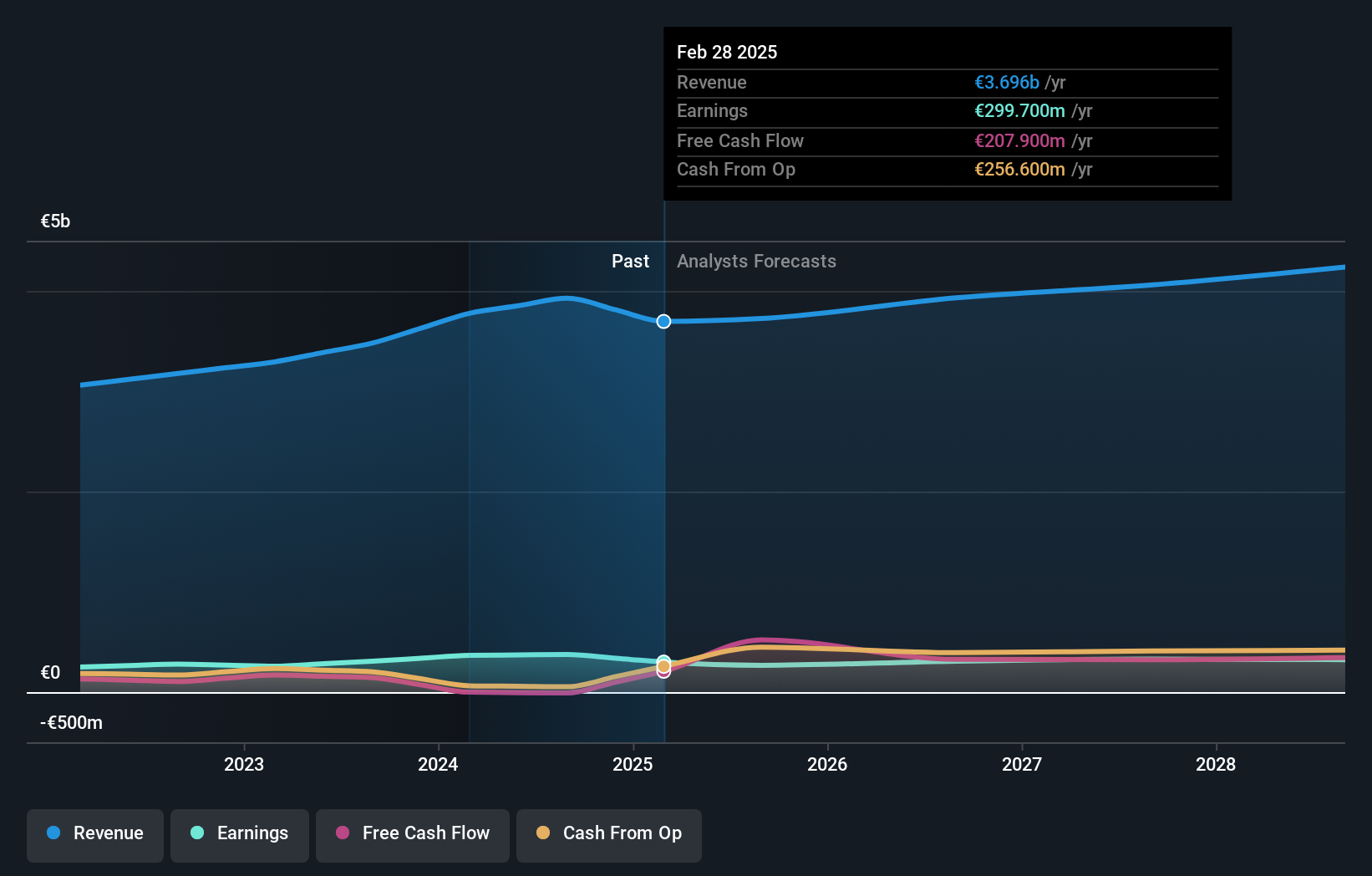Image resolution: width=1372 pixels, height=876 pixels.
Task: Click the Feb 28 2025 tooltip header
Action: pyautogui.click(x=727, y=52)
